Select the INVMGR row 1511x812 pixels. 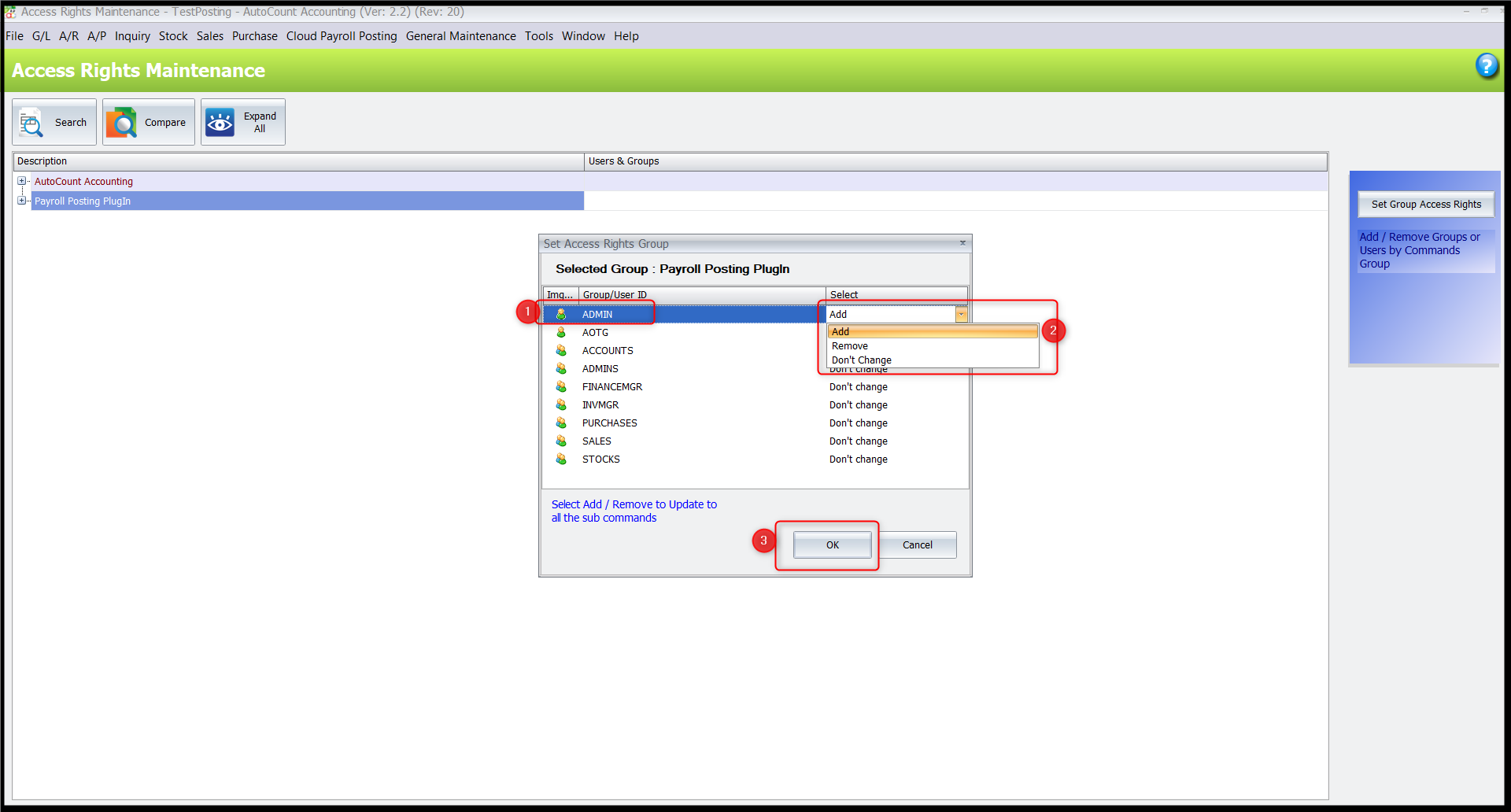[x=755, y=404]
